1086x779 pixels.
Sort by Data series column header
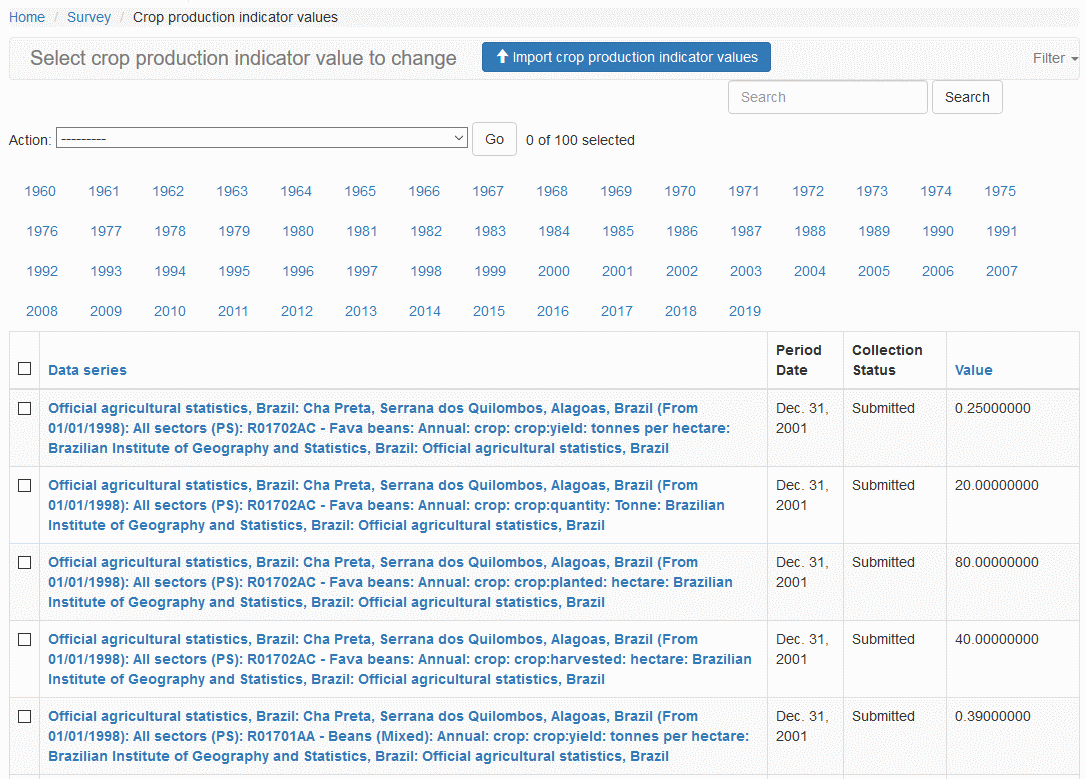(87, 370)
